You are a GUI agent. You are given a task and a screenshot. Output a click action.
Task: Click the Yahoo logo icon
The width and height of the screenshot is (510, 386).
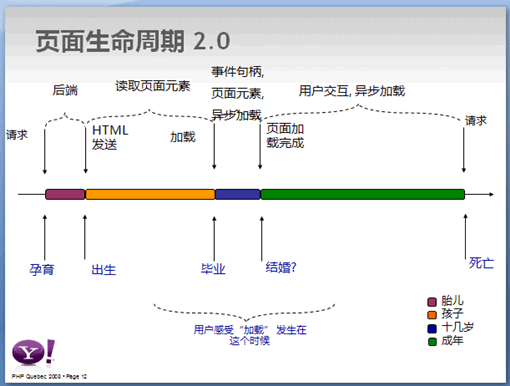[33, 352]
